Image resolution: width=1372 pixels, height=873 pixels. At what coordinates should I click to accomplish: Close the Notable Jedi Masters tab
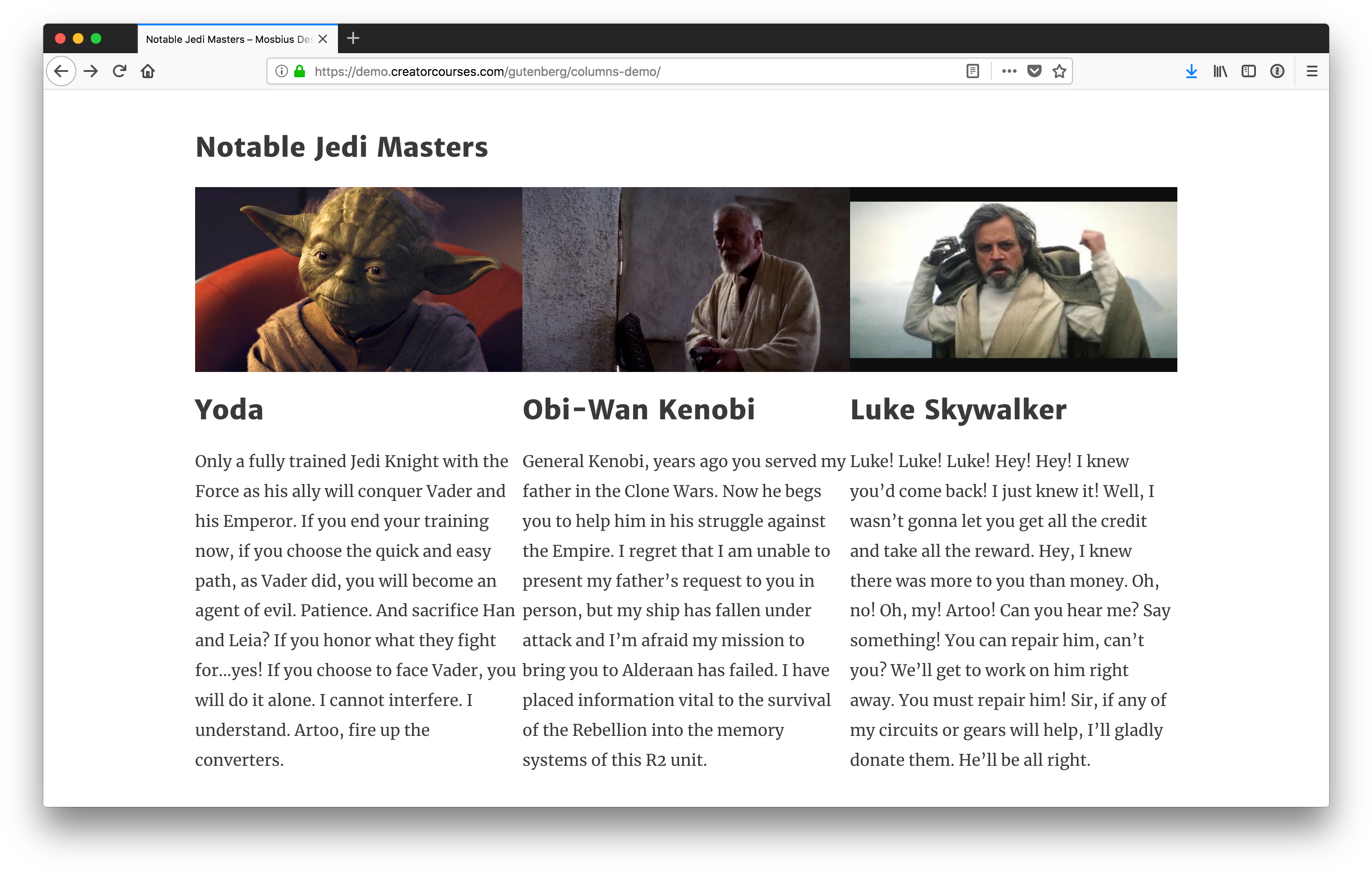click(323, 39)
